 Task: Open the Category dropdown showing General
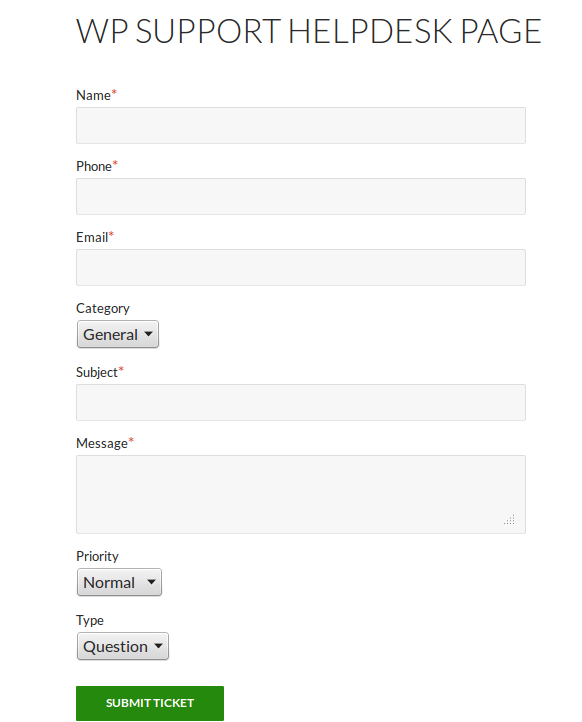point(118,334)
